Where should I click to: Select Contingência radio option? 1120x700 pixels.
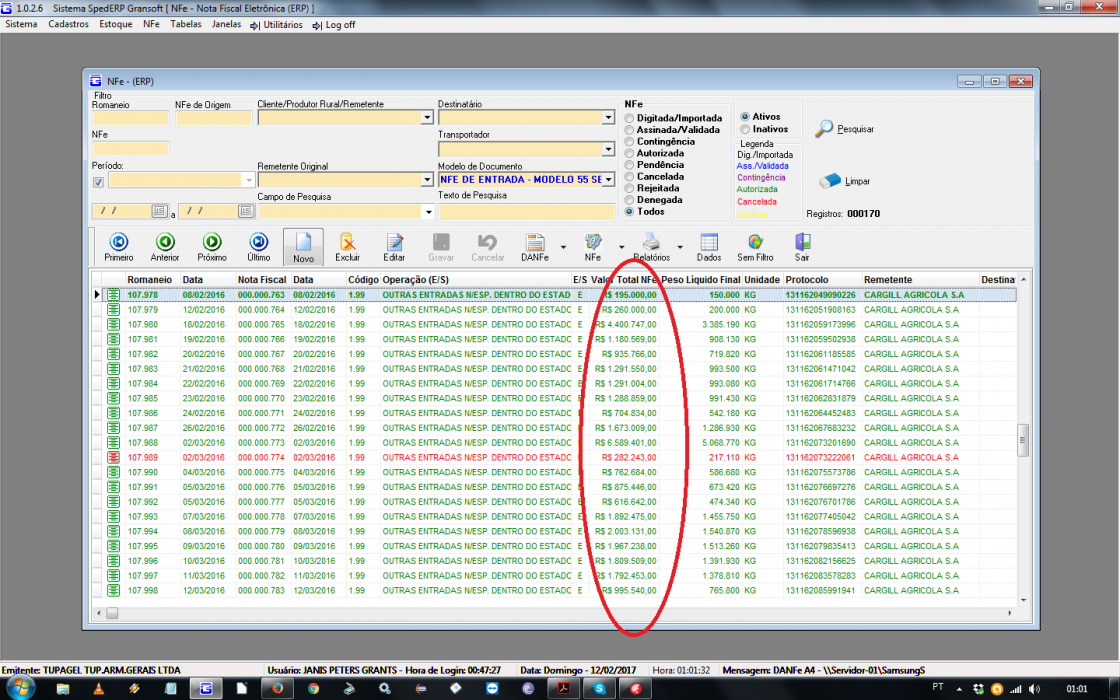click(x=629, y=141)
